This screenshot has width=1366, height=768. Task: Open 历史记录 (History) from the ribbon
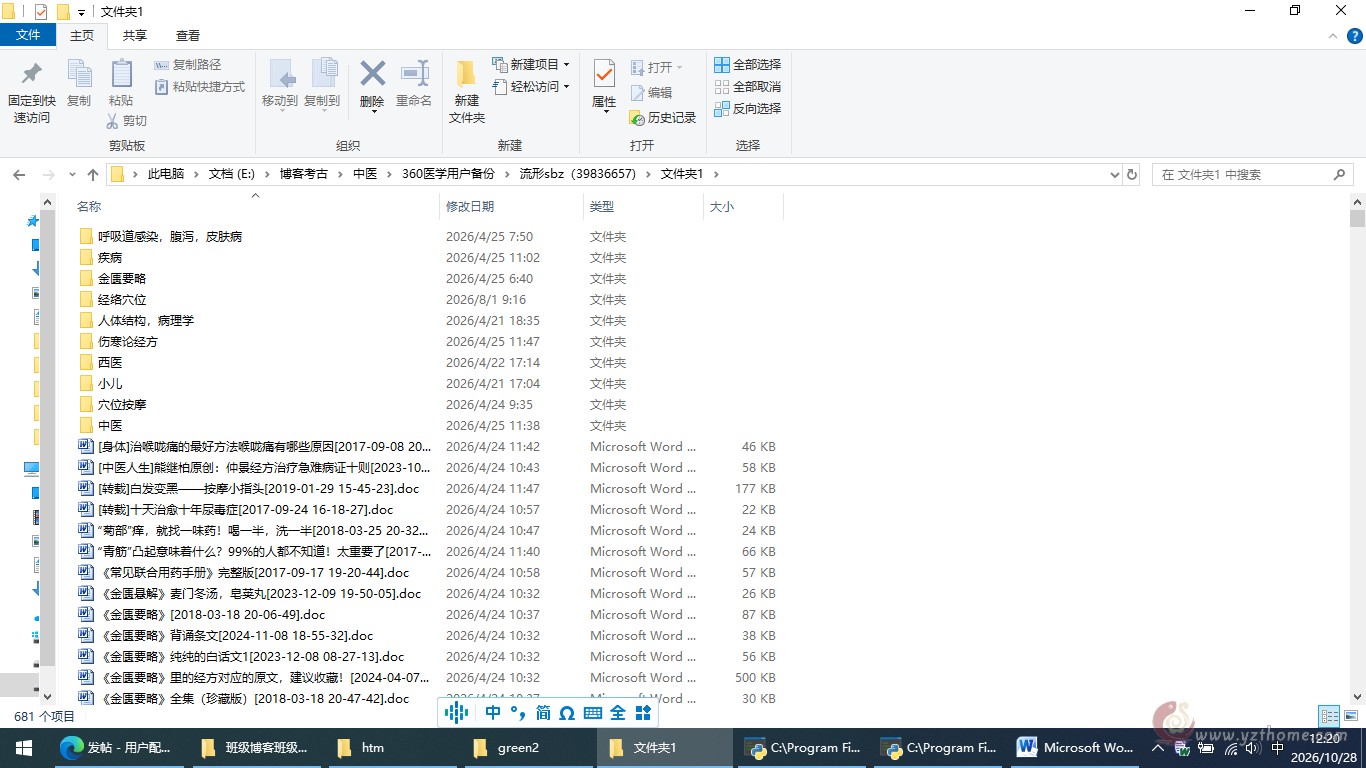point(663,118)
